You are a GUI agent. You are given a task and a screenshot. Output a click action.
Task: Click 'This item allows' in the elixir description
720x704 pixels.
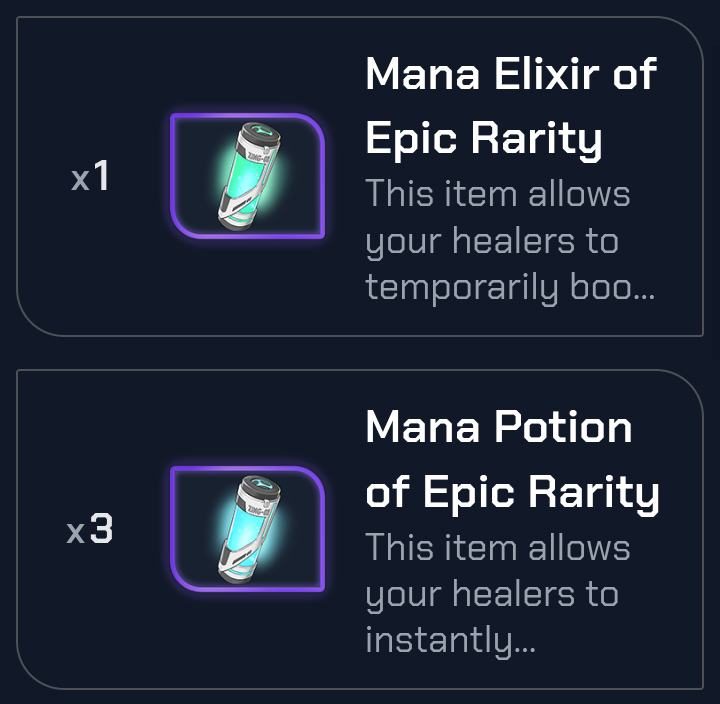(497, 193)
